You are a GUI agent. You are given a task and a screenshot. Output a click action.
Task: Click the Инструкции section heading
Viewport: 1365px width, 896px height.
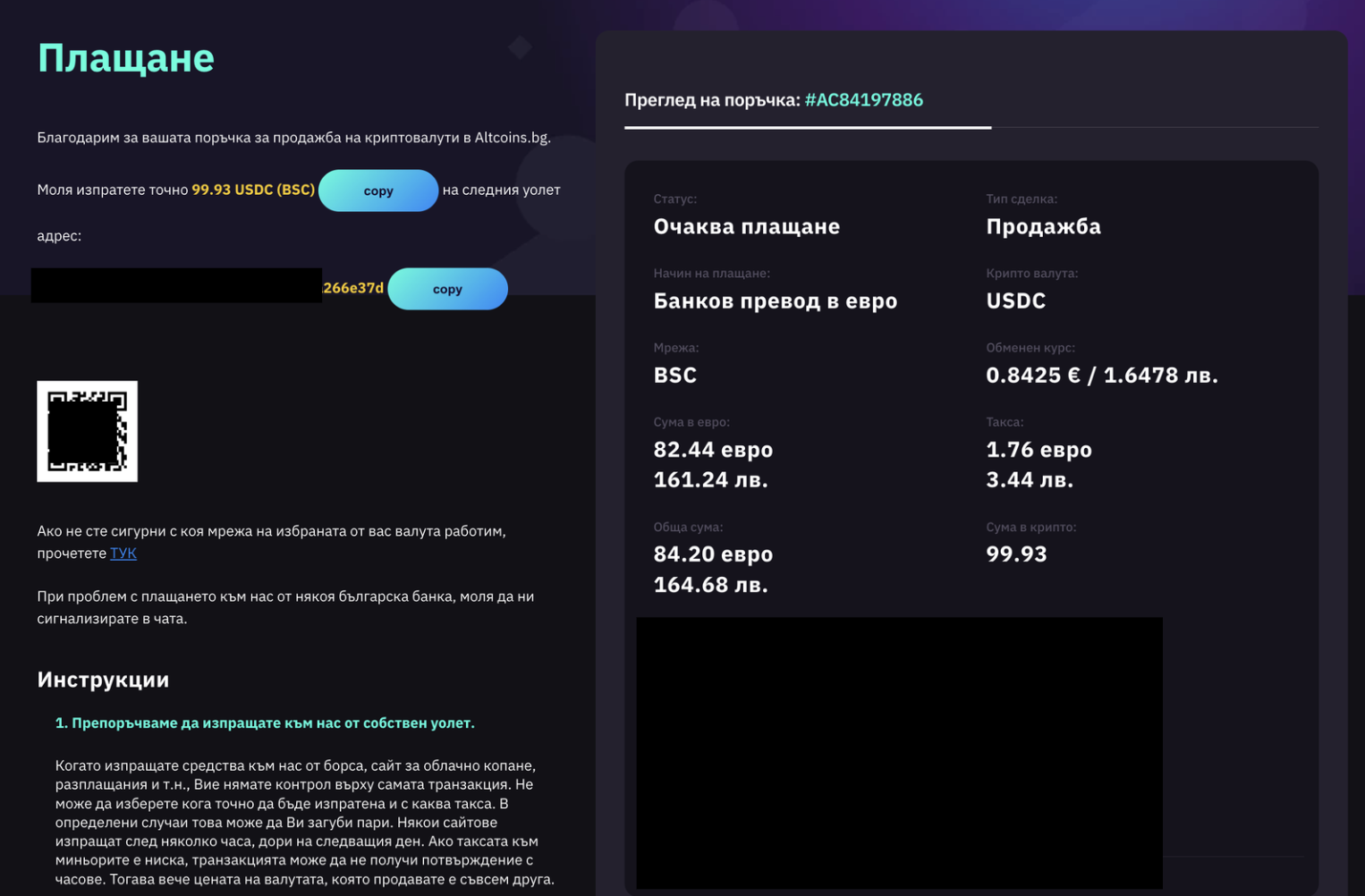pyautogui.click(x=103, y=680)
